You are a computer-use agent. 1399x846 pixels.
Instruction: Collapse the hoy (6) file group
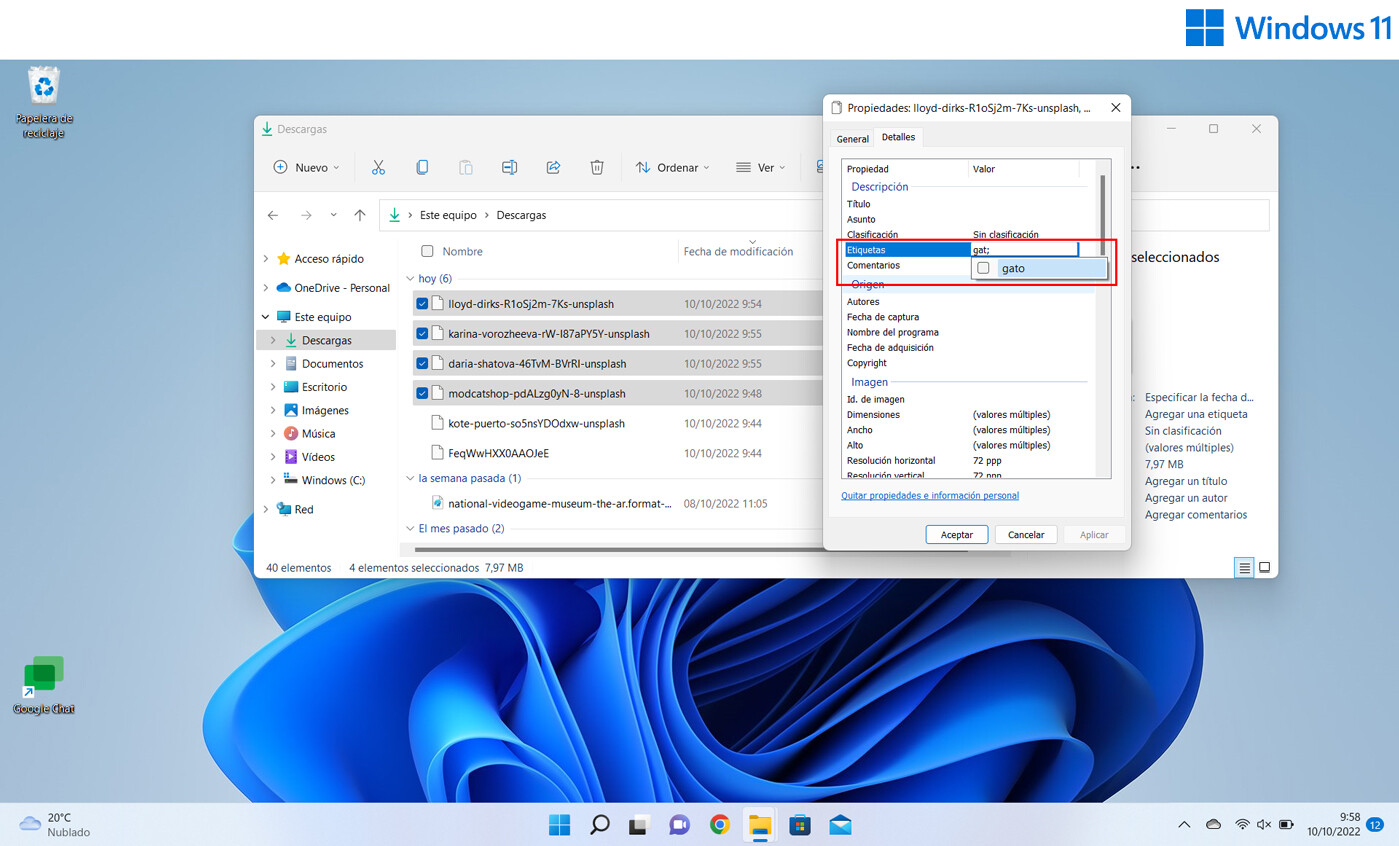point(409,279)
